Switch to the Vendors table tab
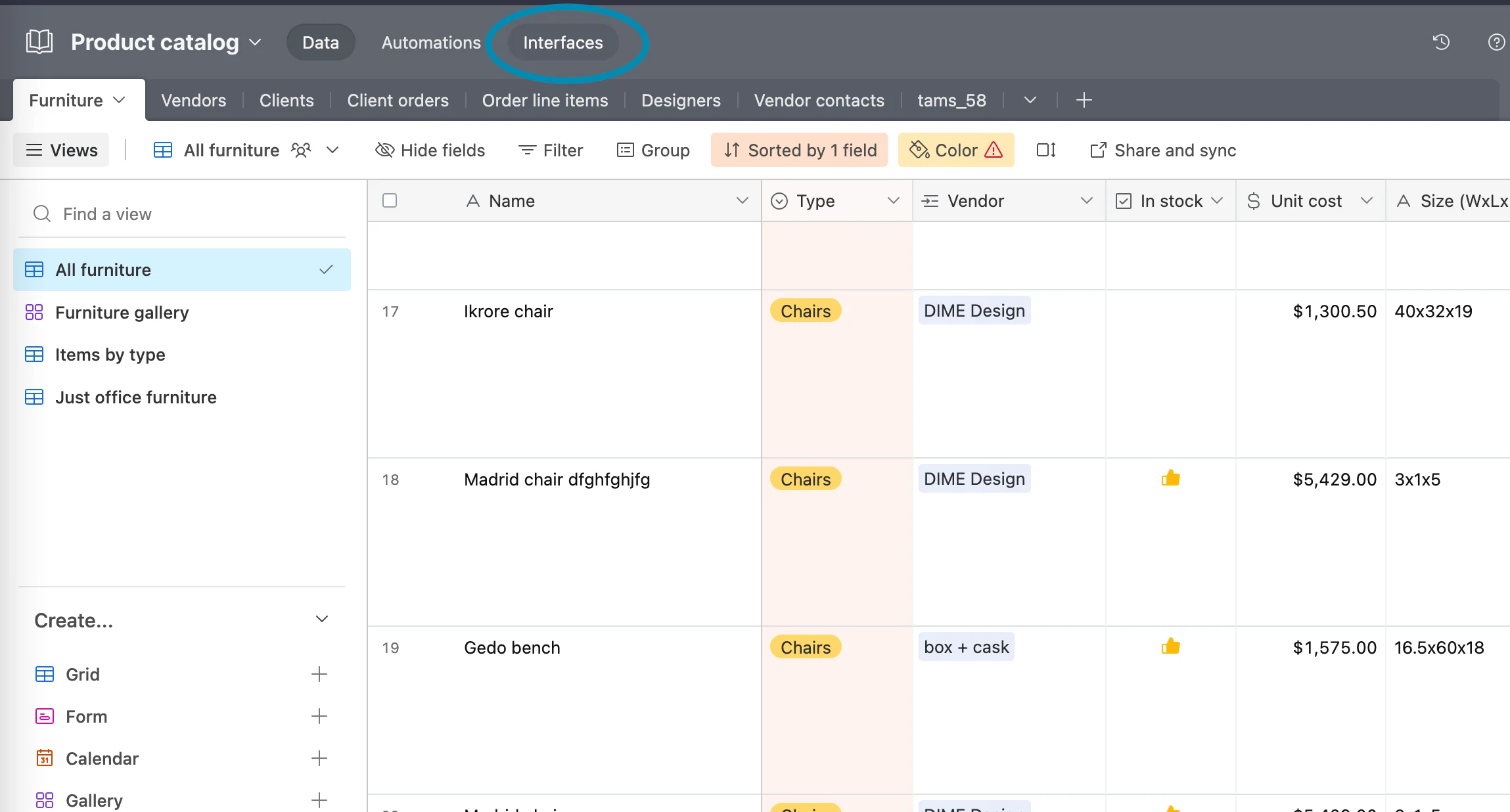Viewport: 1510px width, 812px height. (x=193, y=101)
